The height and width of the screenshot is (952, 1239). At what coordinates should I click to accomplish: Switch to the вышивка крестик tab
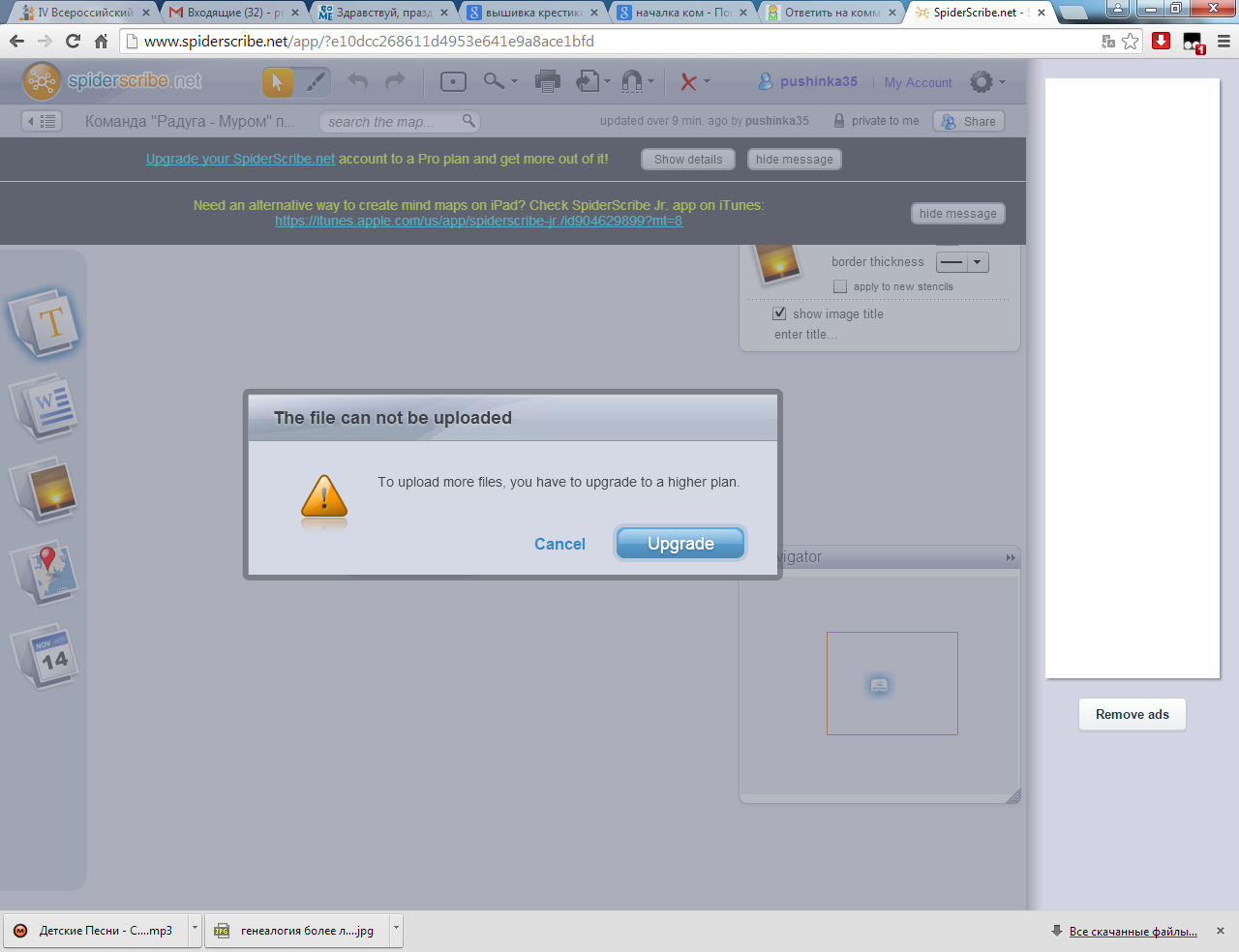point(531,13)
